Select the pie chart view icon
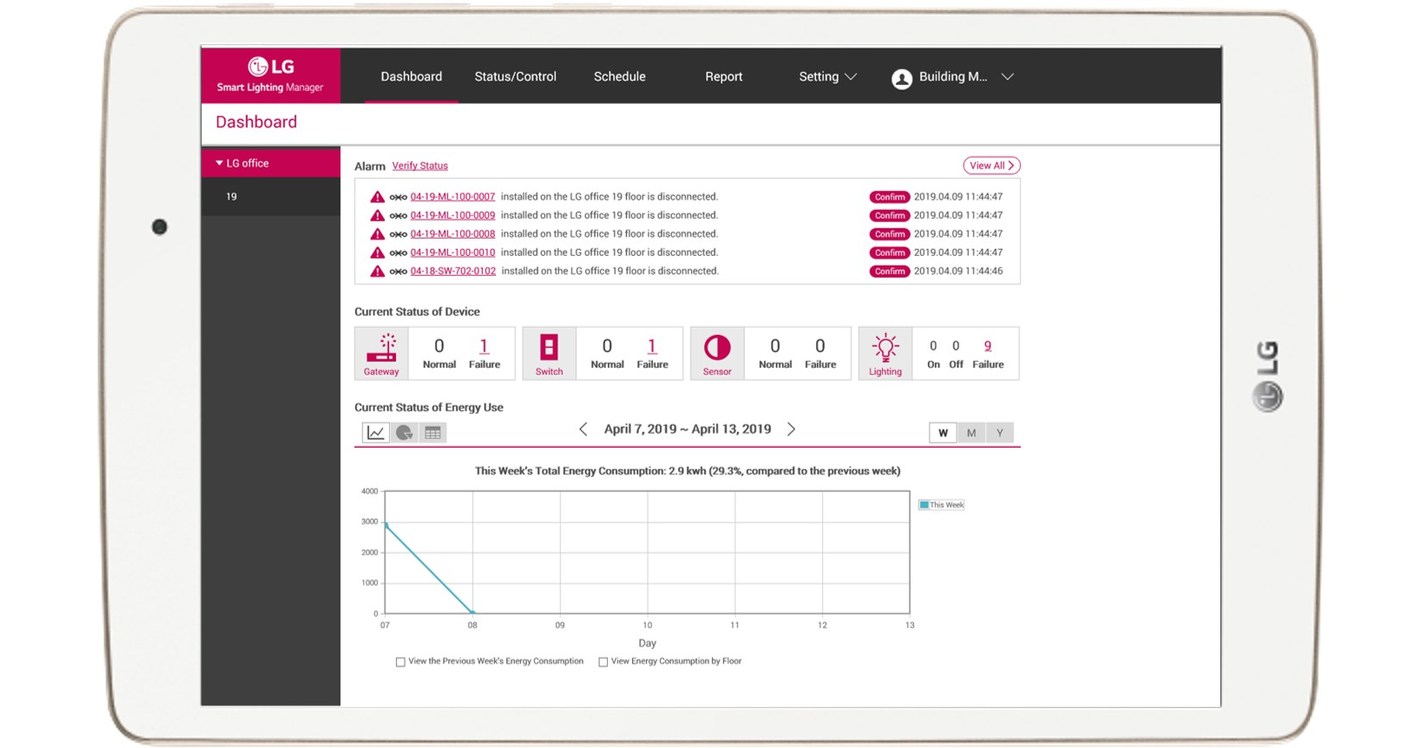1428x748 pixels. tap(404, 432)
